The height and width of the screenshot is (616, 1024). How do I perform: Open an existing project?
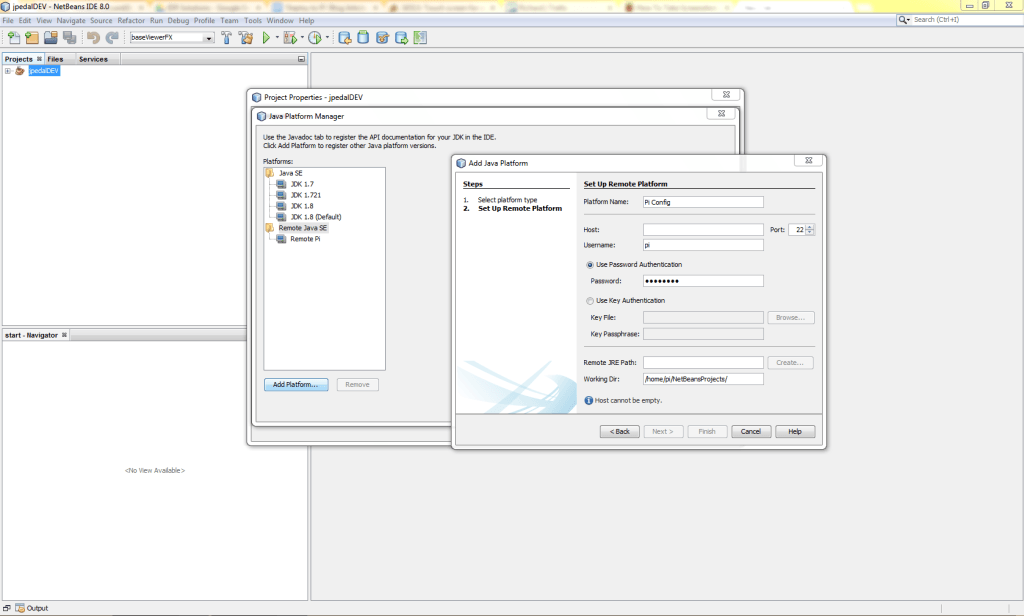click(x=53, y=37)
